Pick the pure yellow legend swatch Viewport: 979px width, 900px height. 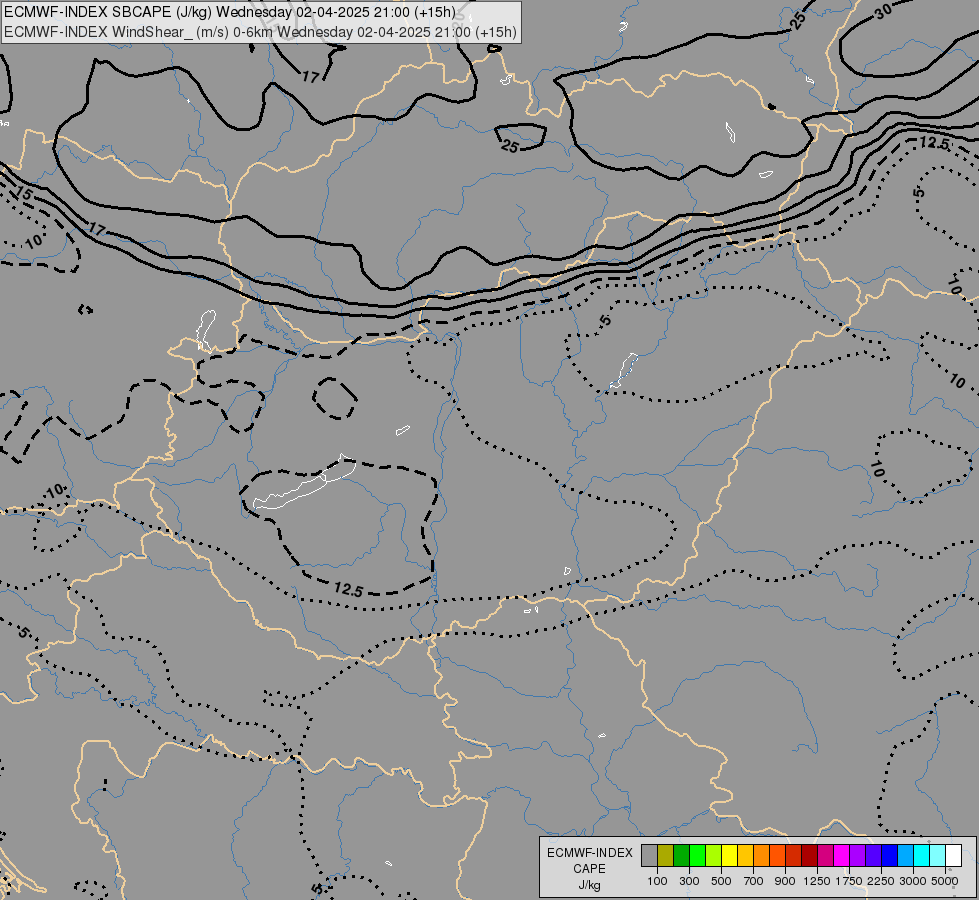(x=729, y=855)
